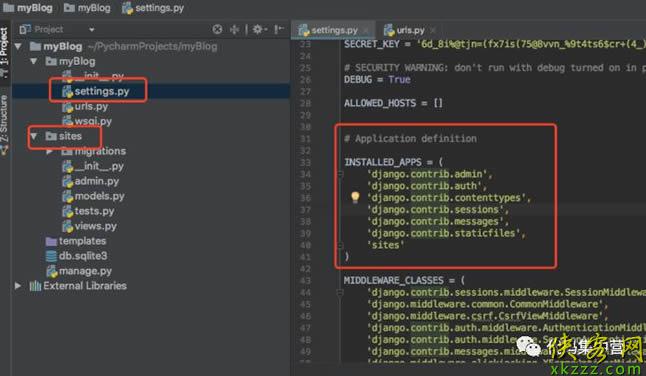
Task: Select settings.py in the project tree
Action: tap(101, 91)
